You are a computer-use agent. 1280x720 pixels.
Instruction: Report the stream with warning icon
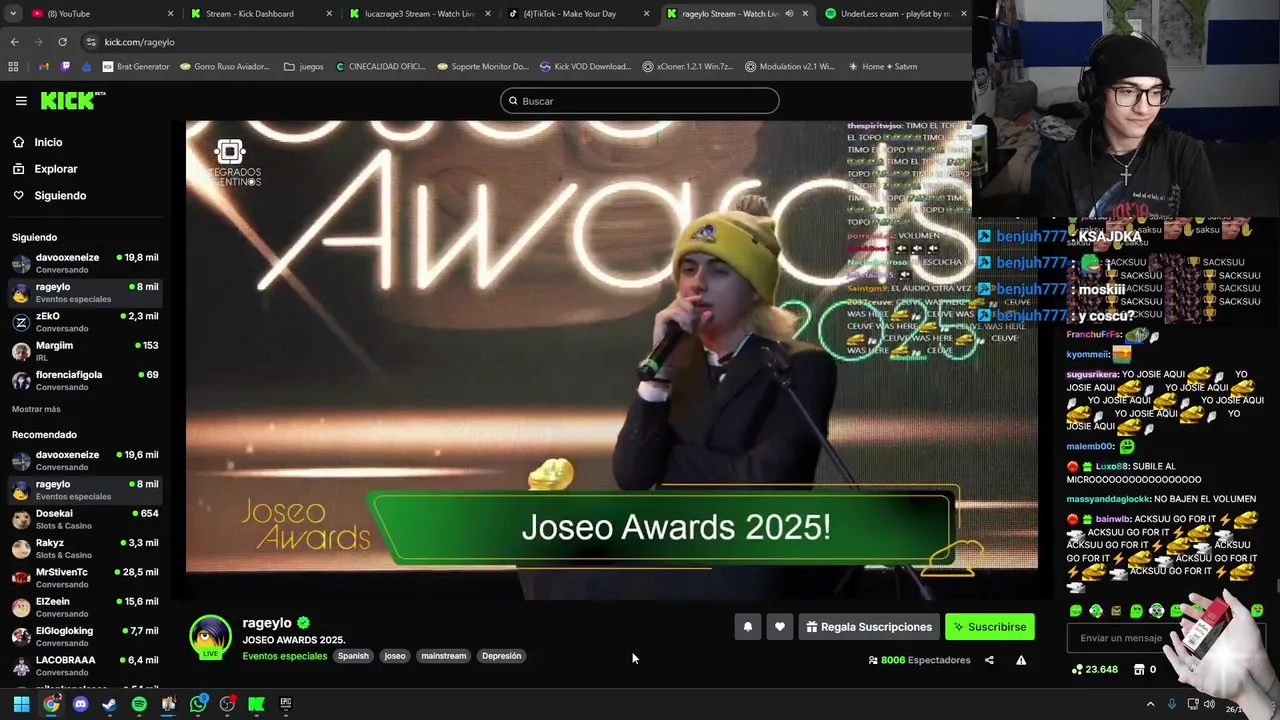(1021, 660)
